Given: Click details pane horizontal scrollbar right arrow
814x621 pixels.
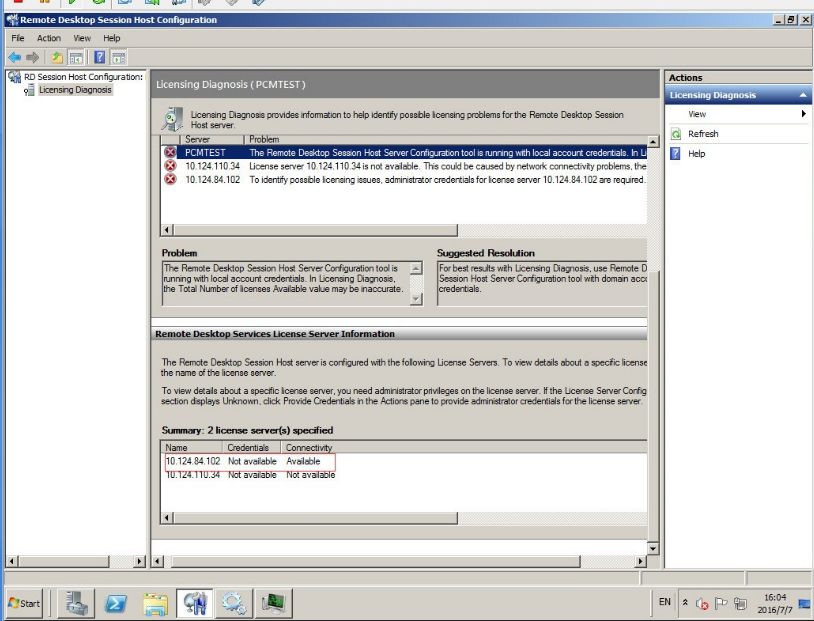Looking at the screenshot, I should (641, 561).
